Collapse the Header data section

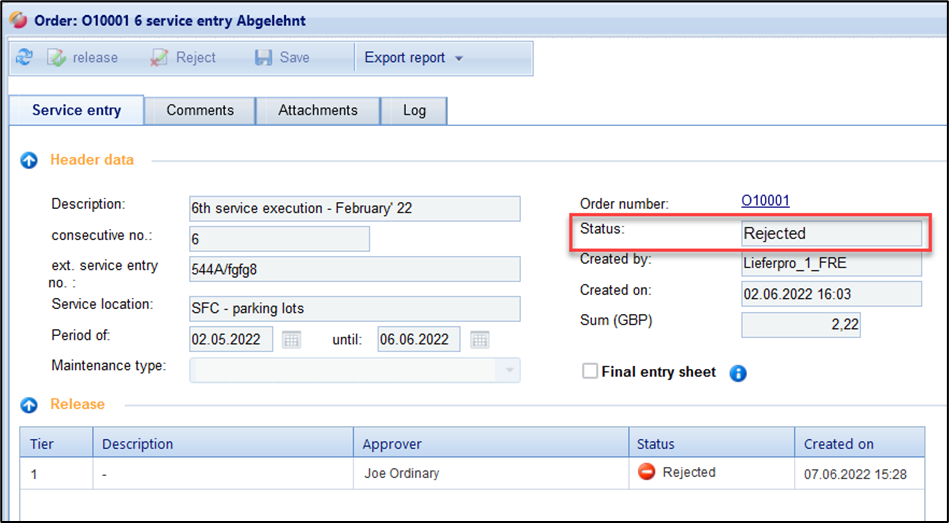(29, 160)
